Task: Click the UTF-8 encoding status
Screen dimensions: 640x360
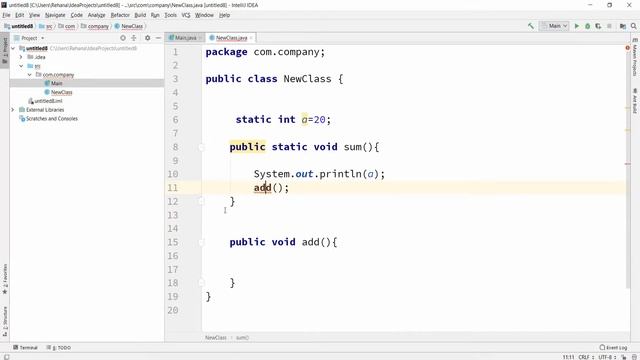Action: [607, 357]
